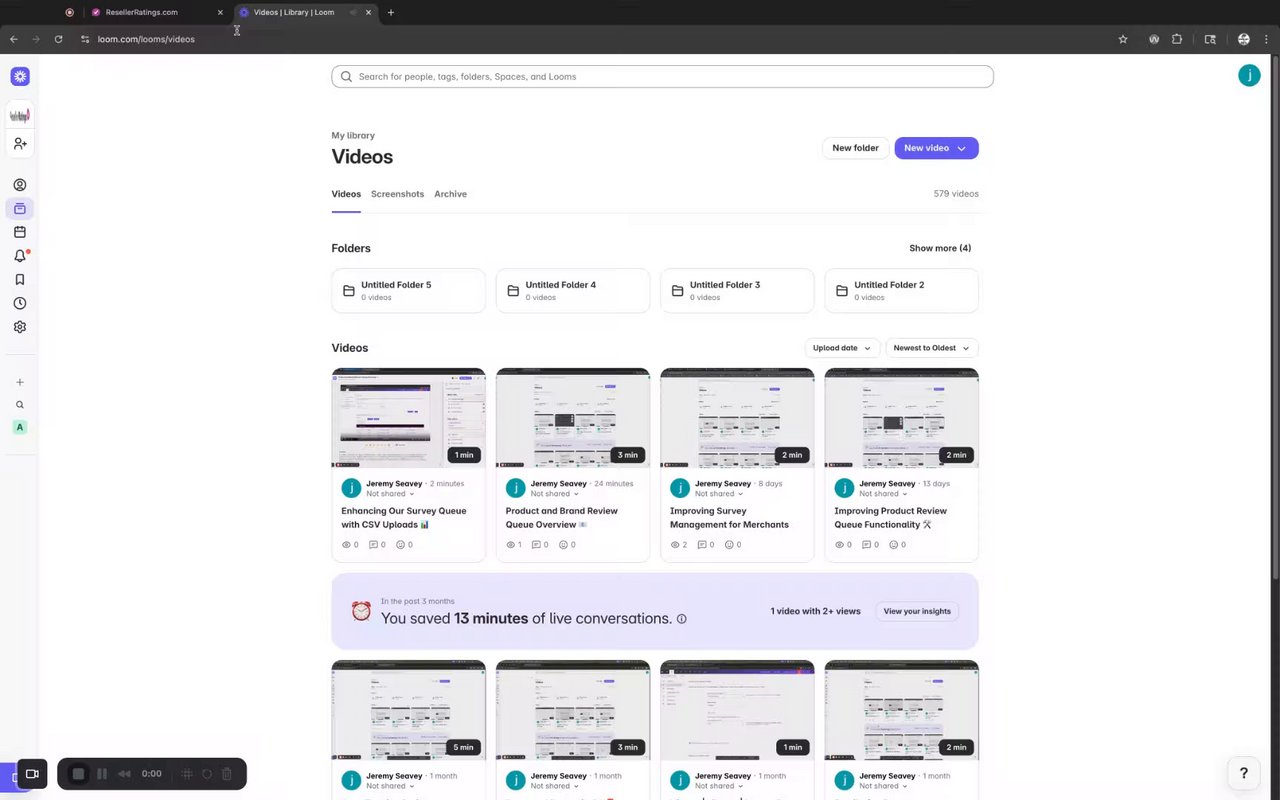Click the rewind button in recorder bar

[x=125, y=774]
